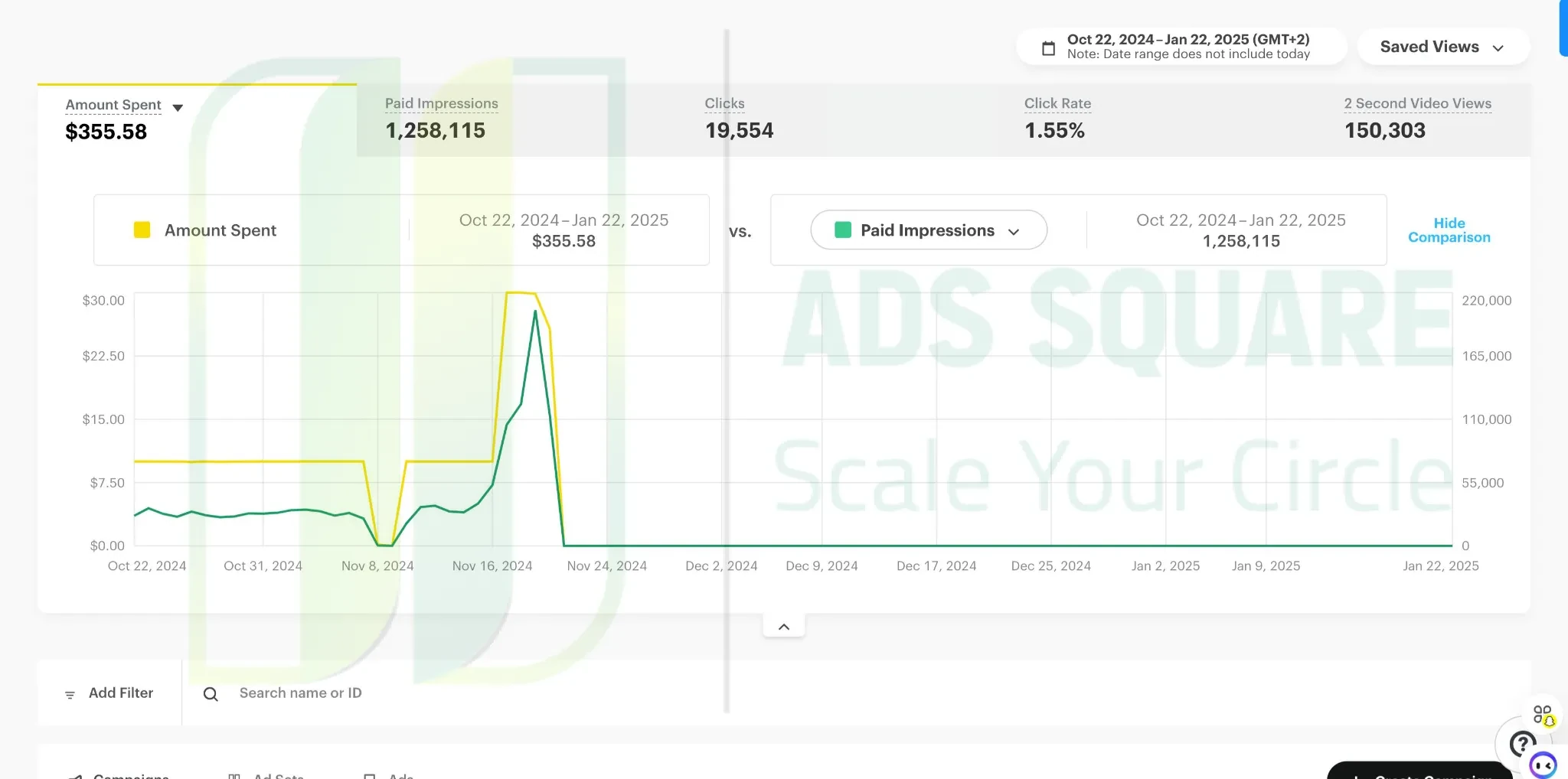
Task: Select the Clicks metric tab
Action: tap(837, 120)
